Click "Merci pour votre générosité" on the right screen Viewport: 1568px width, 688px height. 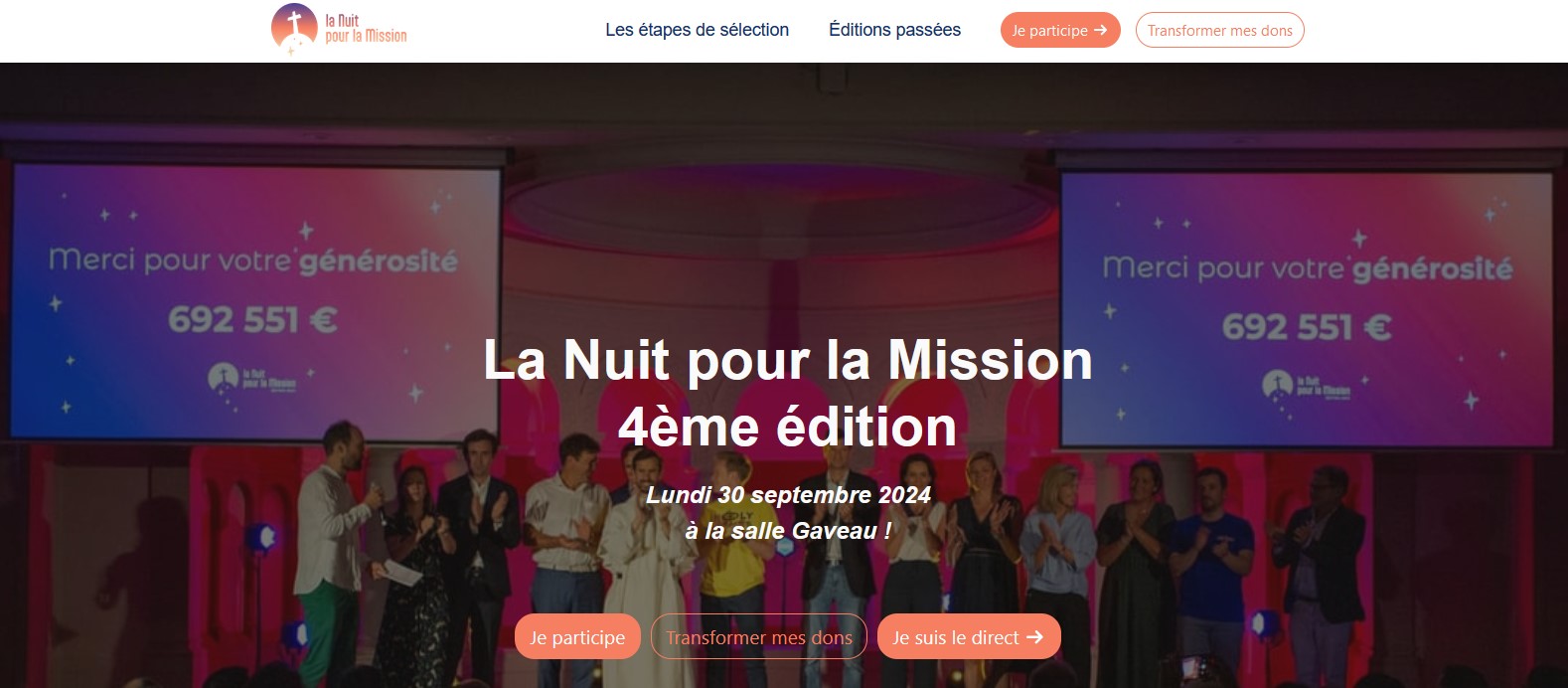pyautogui.click(x=1308, y=268)
